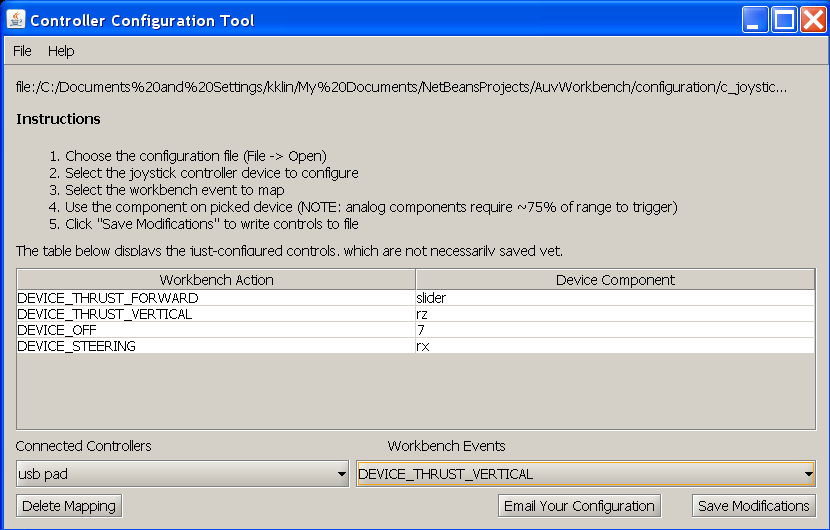The image size is (830, 530).
Task: Select the DEVICE_THRUST_FORWARD table row
Action: (416, 298)
